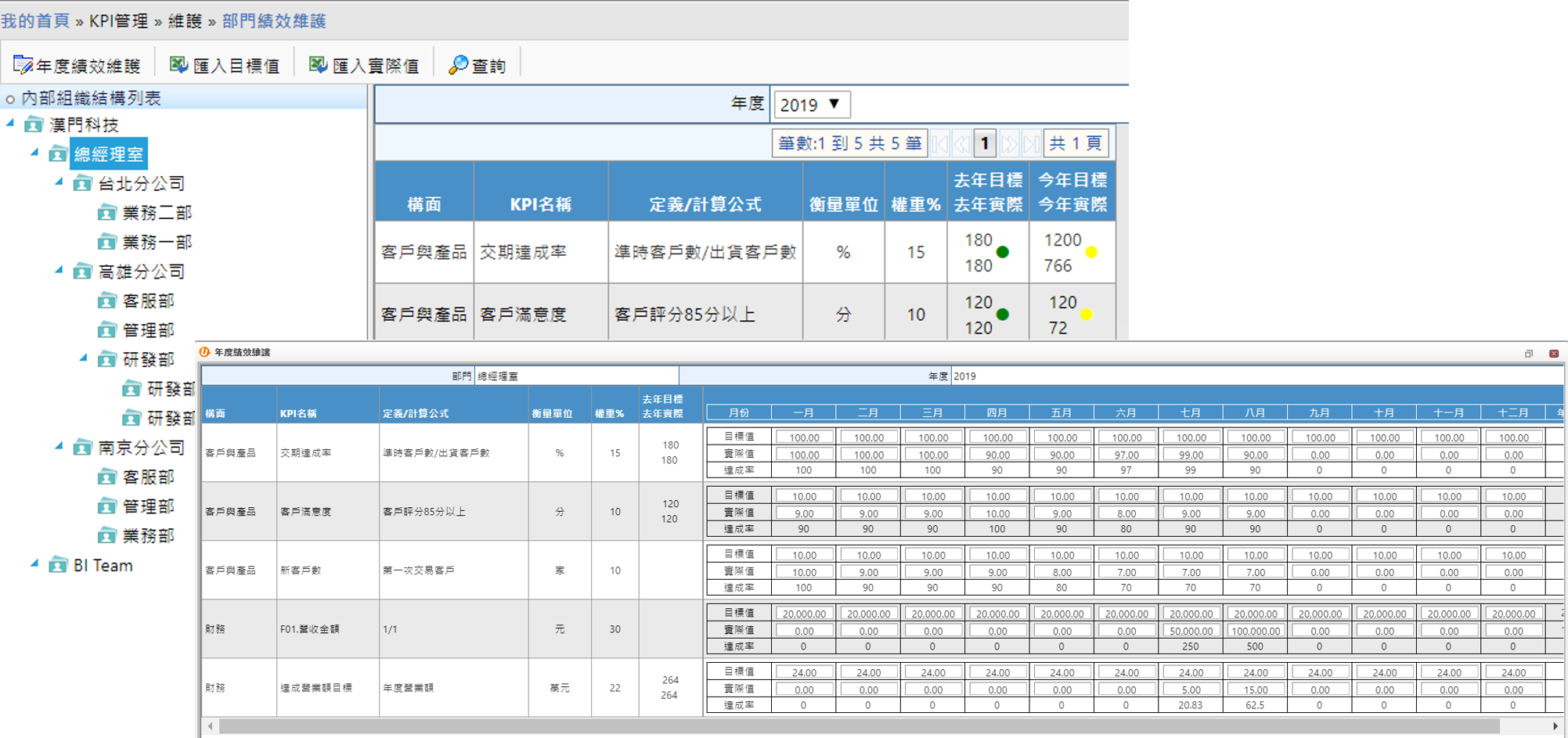Click F01.營收金額 KPI name in dialog
Viewport: 1568px width, 738px height.
(310, 629)
